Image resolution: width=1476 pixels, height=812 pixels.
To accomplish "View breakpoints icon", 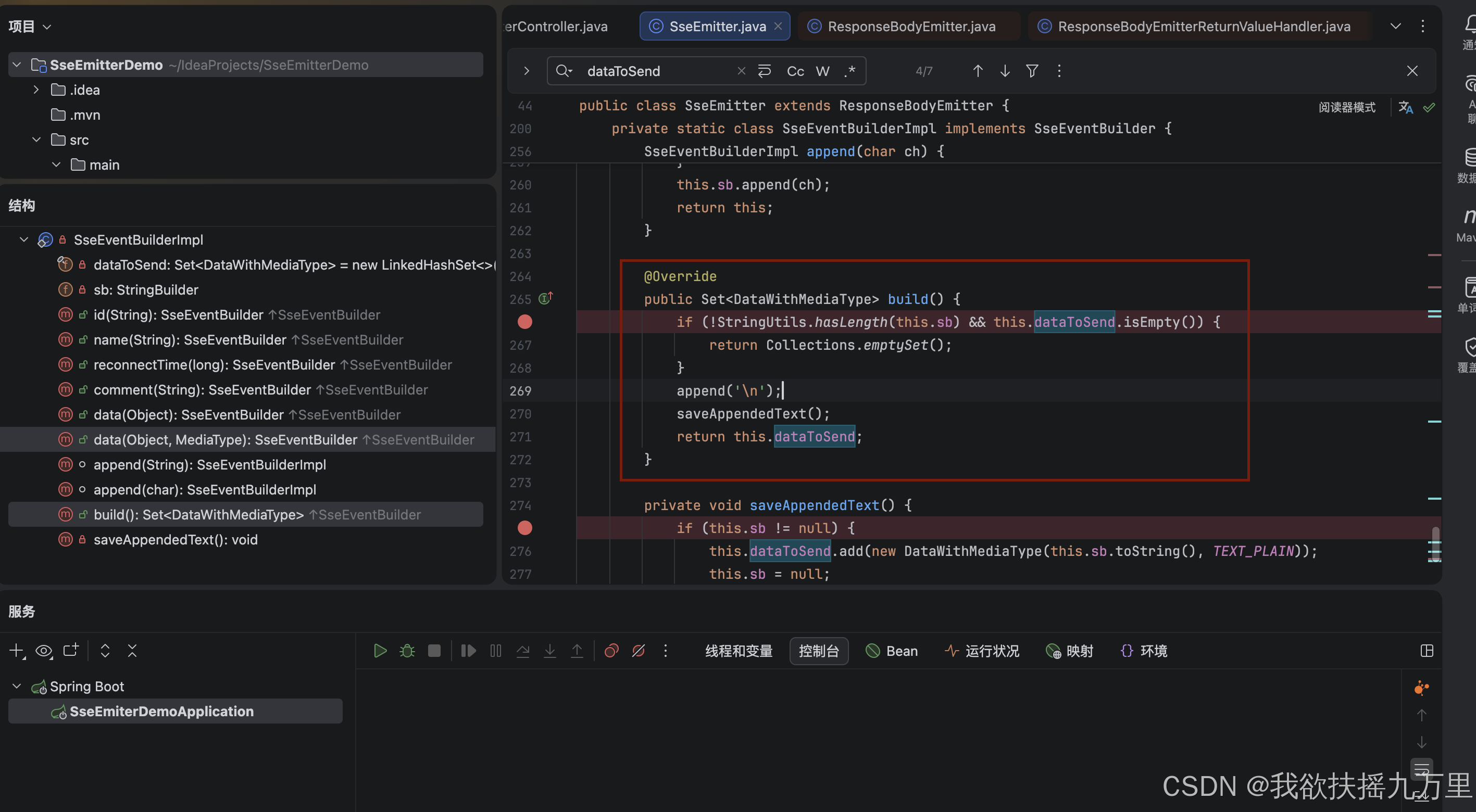I will tap(611, 651).
